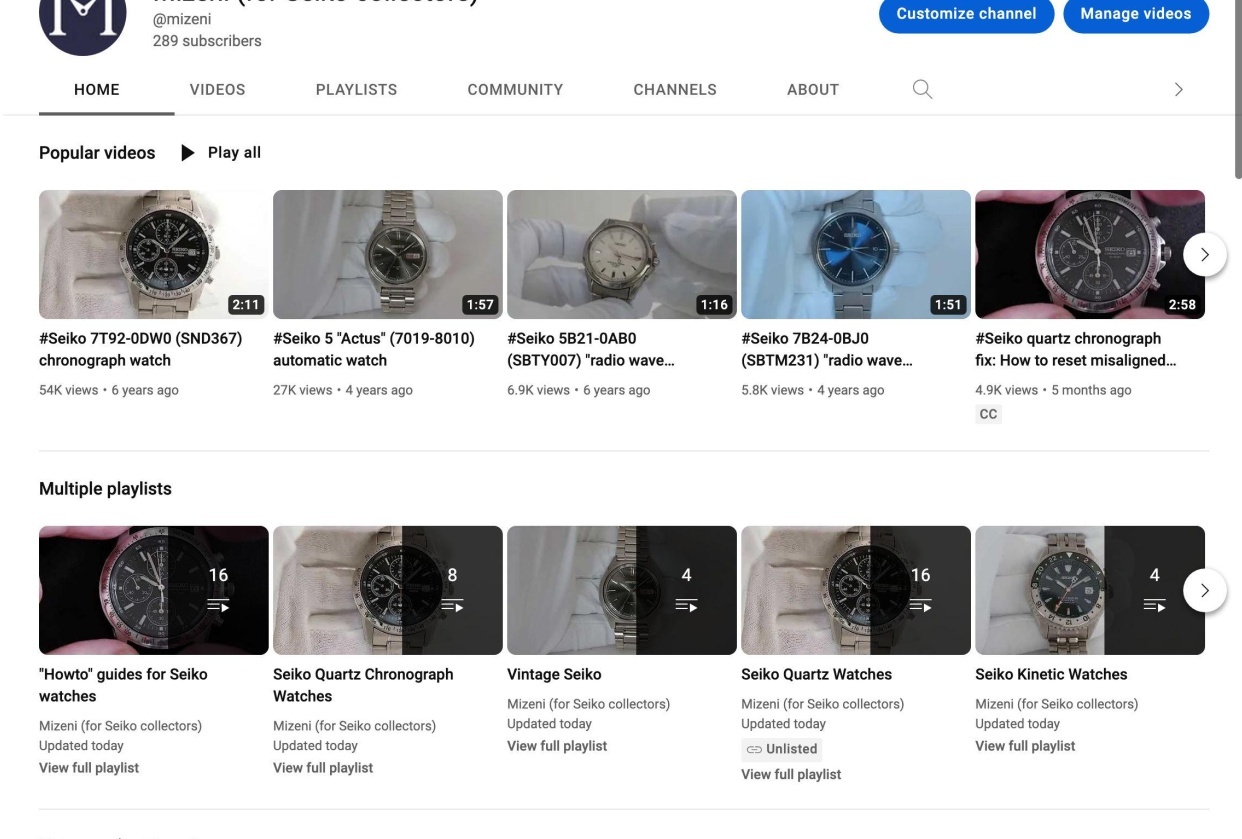Click the @mizeni channel handle
1242x839 pixels.
pyautogui.click(x=182, y=19)
